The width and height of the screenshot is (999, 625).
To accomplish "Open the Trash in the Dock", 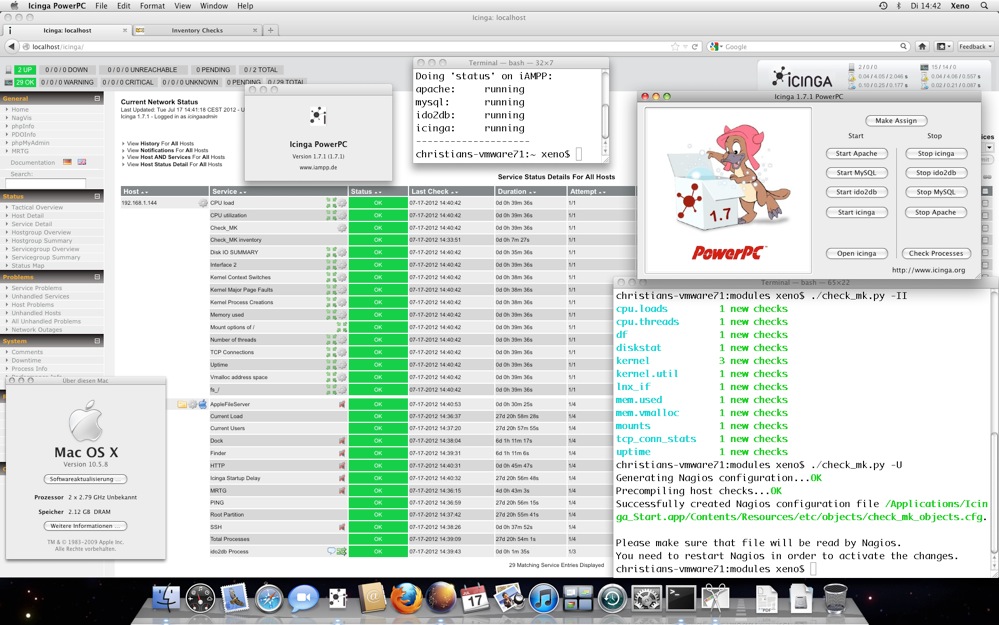I will [x=835, y=599].
